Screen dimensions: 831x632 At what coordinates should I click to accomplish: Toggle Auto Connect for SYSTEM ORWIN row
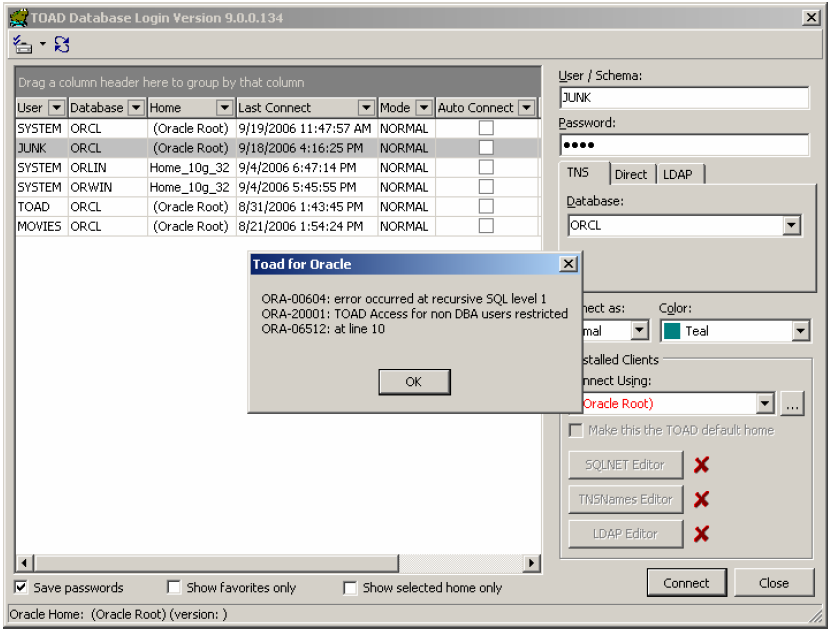click(x=486, y=187)
